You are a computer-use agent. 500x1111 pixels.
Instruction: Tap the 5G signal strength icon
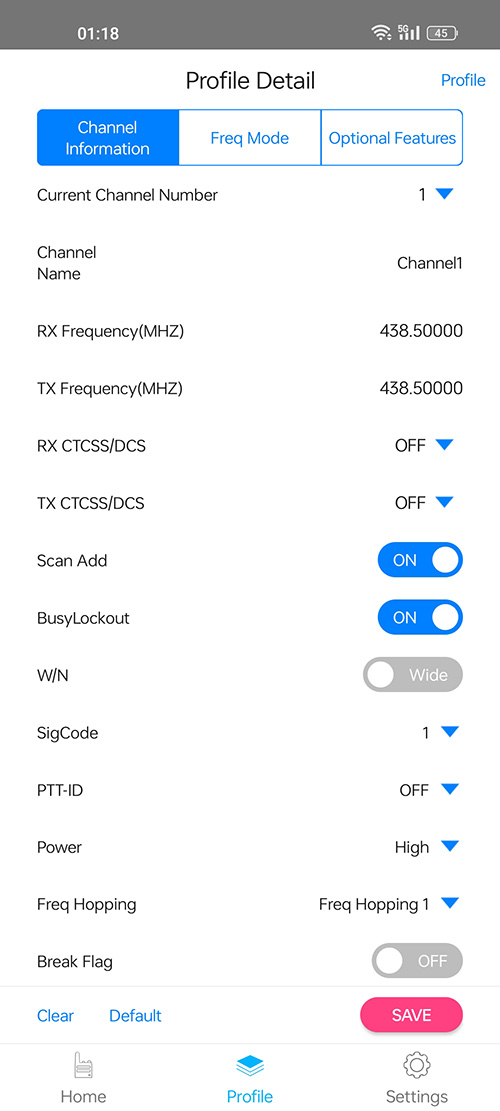tap(409, 32)
